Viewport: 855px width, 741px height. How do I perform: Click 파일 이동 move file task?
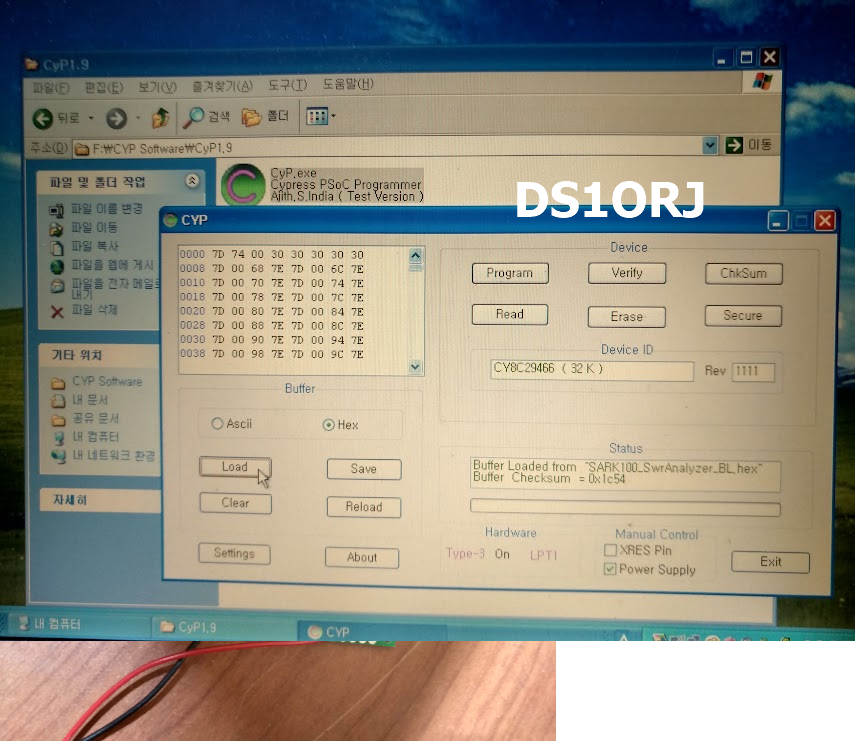(94, 227)
